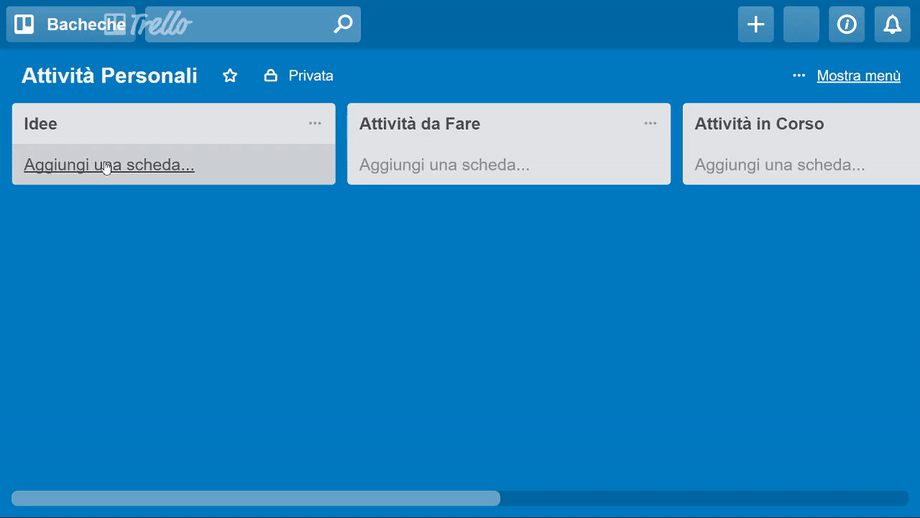Click the Attività in Corso list title
Image resolution: width=920 pixels, height=518 pixels.
pyautogui.click(x=759, y=124)
